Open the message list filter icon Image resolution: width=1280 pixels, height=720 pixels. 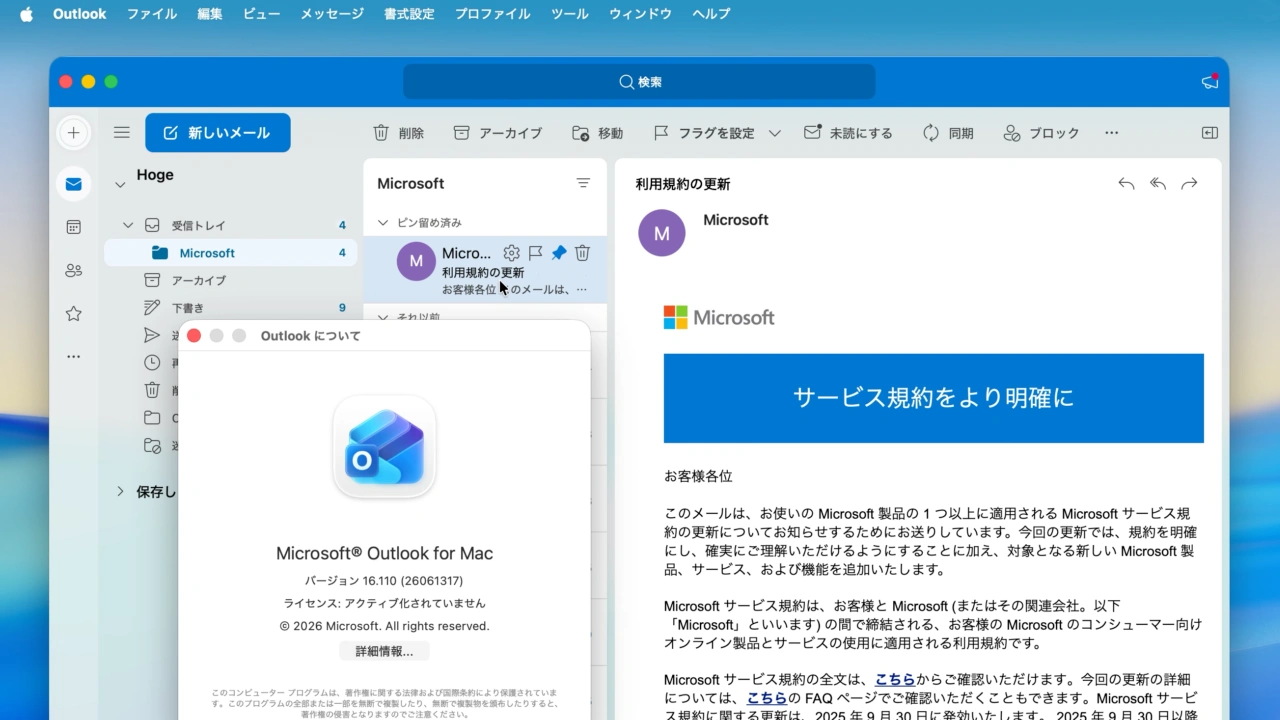[583, 183]
